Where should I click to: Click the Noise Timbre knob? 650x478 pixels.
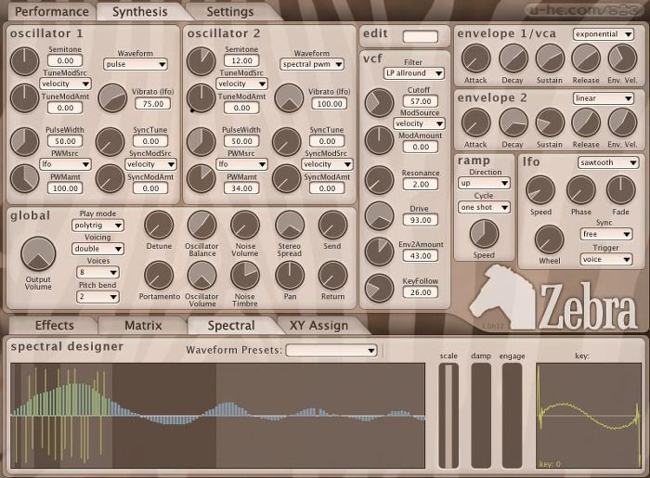point(246,275)
